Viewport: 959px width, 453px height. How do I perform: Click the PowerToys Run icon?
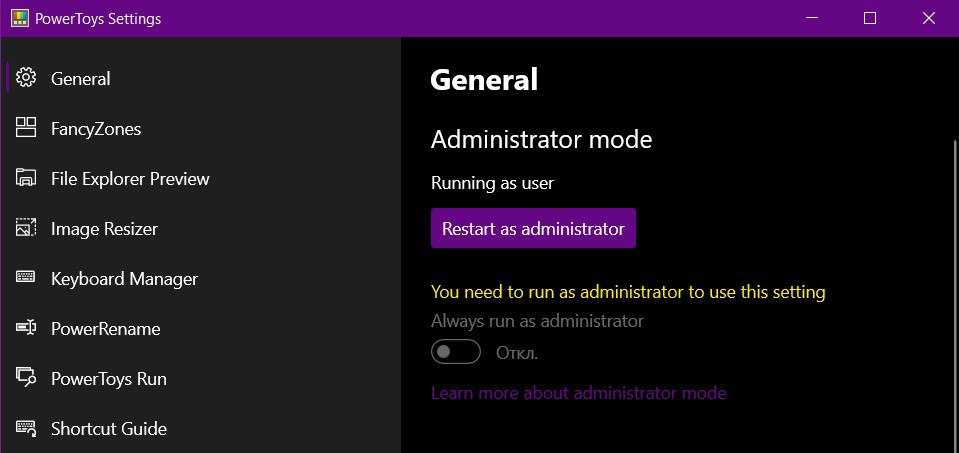pos(26,378)
